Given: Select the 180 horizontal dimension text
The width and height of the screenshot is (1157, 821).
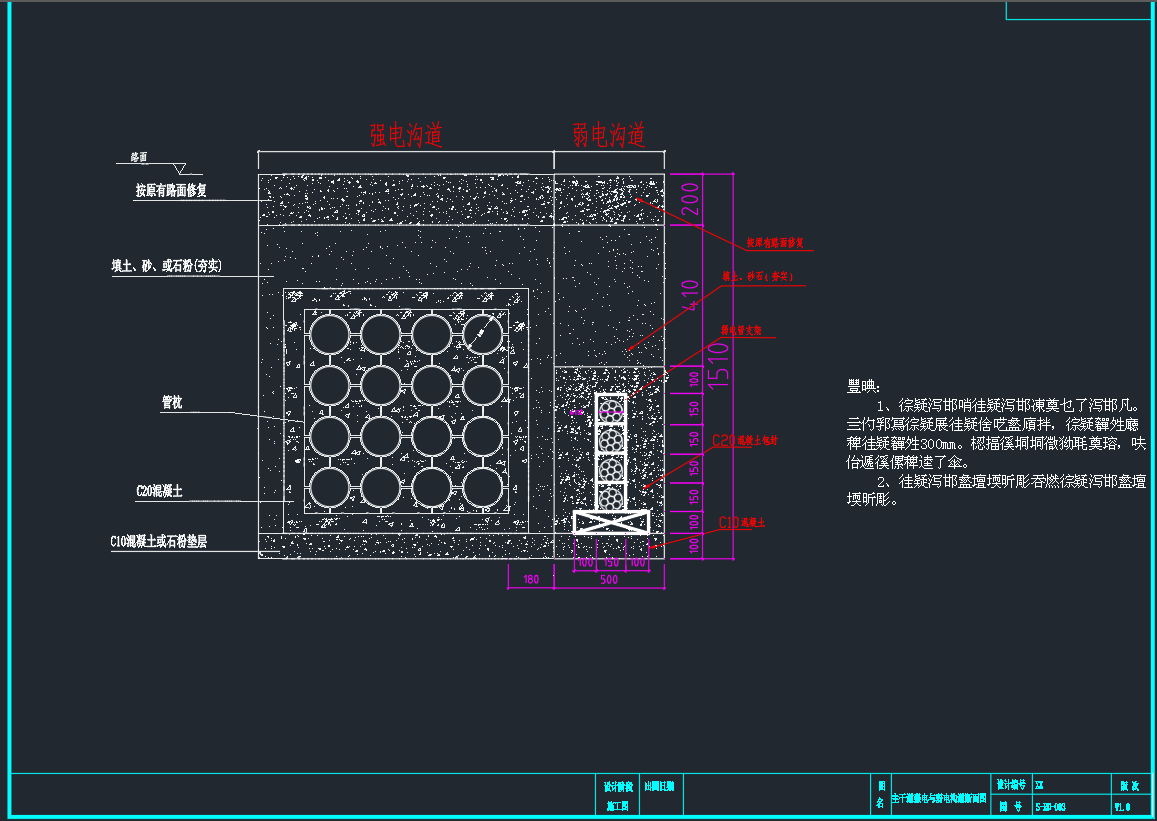Looking at the screenshot, I should tap(530, 579).
